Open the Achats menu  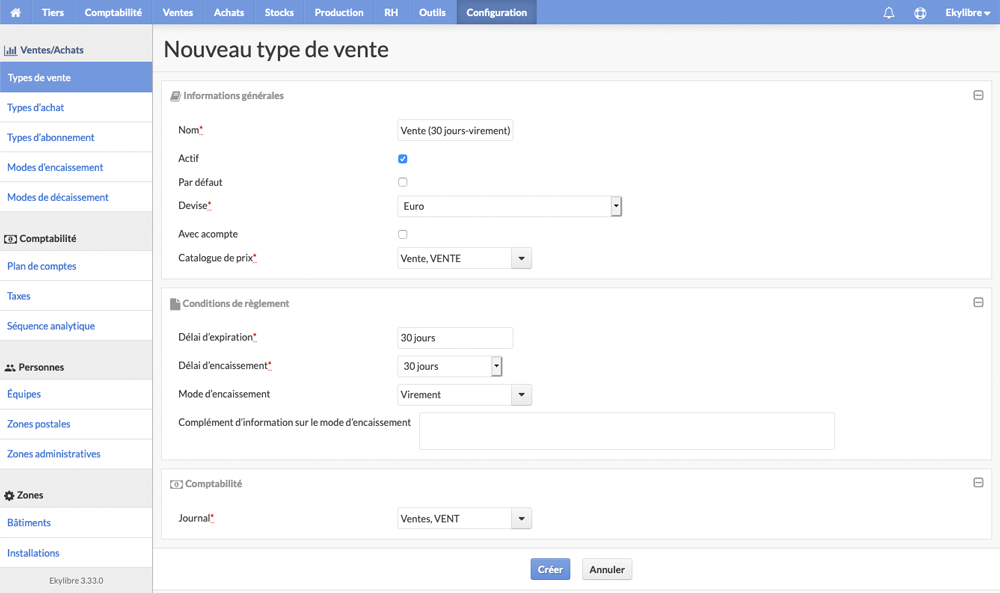[x=228, y=12]
